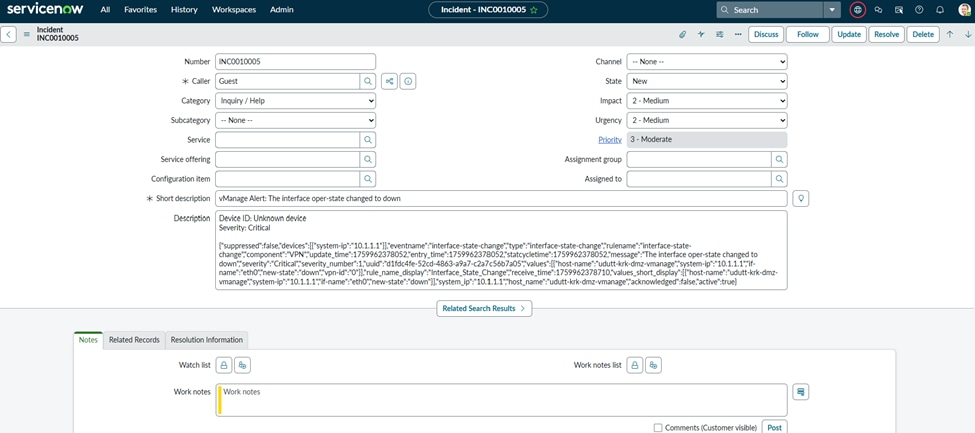Open the Favorites menu
The width and height of the screenshot is (975, 433).
[141, 10]
